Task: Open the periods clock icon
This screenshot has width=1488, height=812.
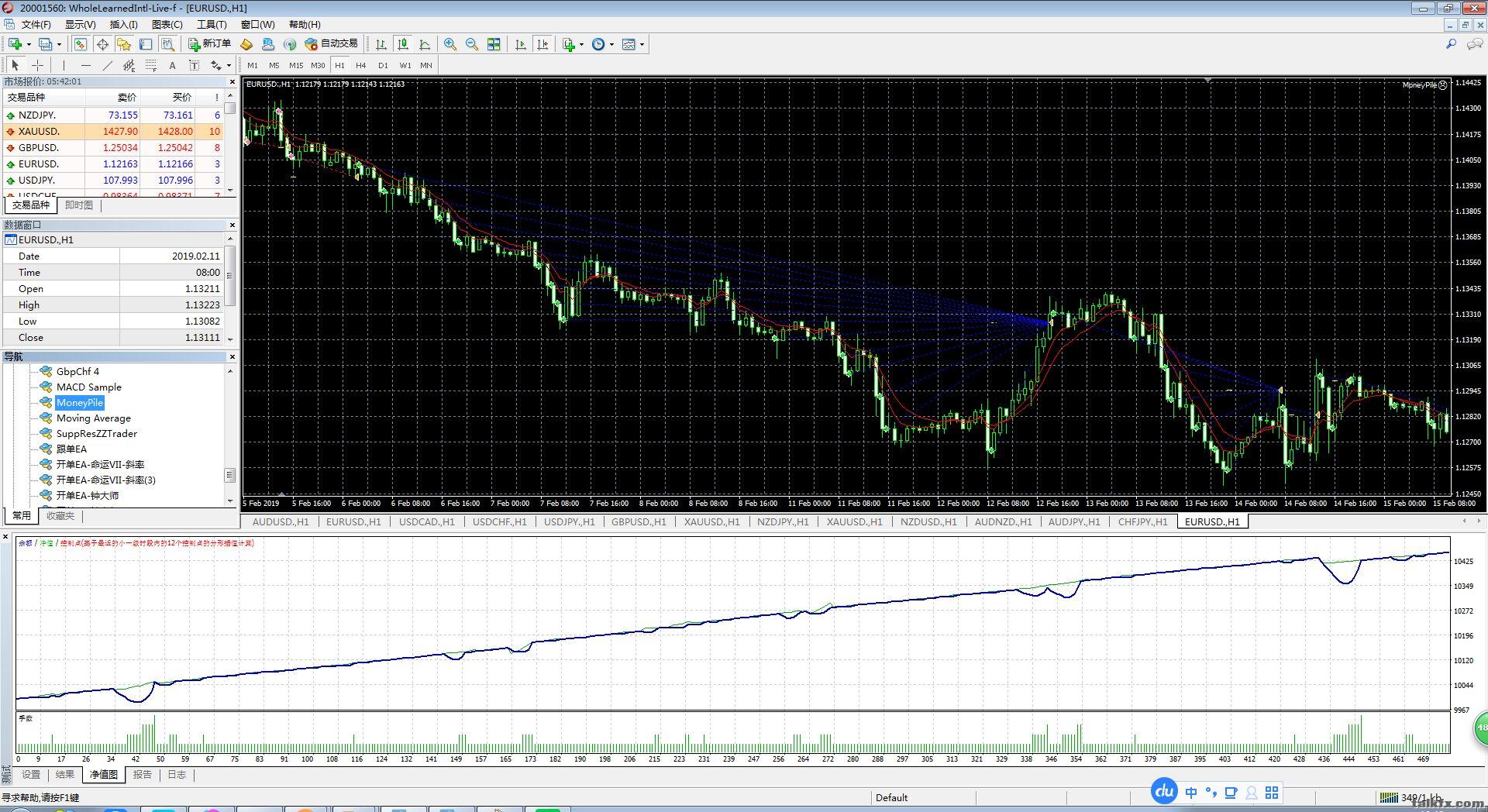Action: point(598,44)
